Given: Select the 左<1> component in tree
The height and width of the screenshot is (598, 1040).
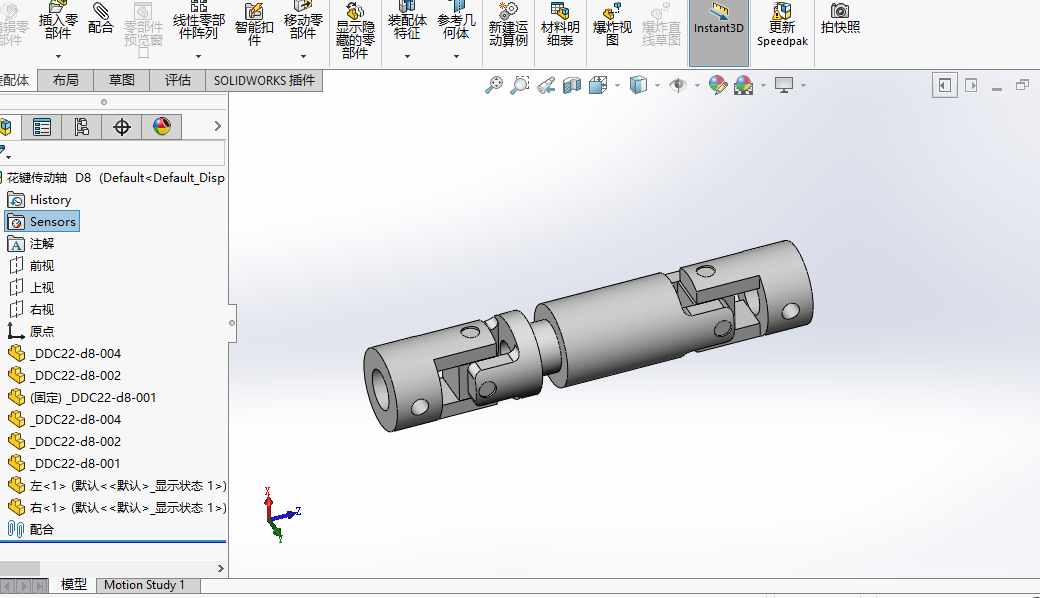Looking at the screenshot, I should (117, 485).
